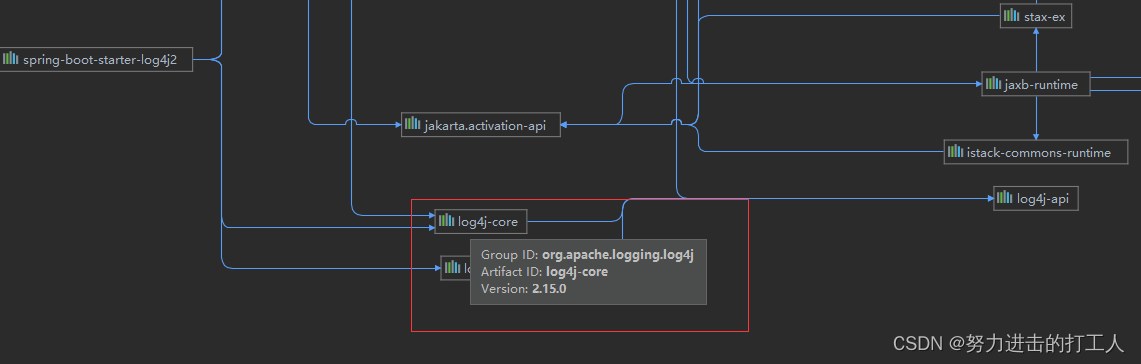This screenshot has height=364, width=1141.
Task: Click the Group ID org.apache.logging.log4j text
Action: 587,255
